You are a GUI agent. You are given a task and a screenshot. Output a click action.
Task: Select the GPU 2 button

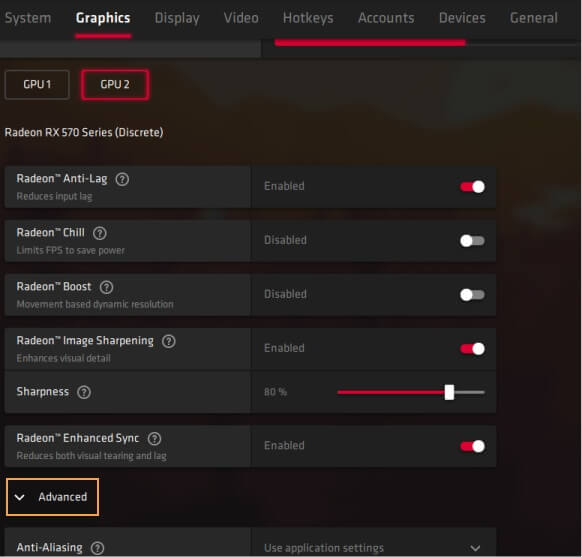point(115,85)
